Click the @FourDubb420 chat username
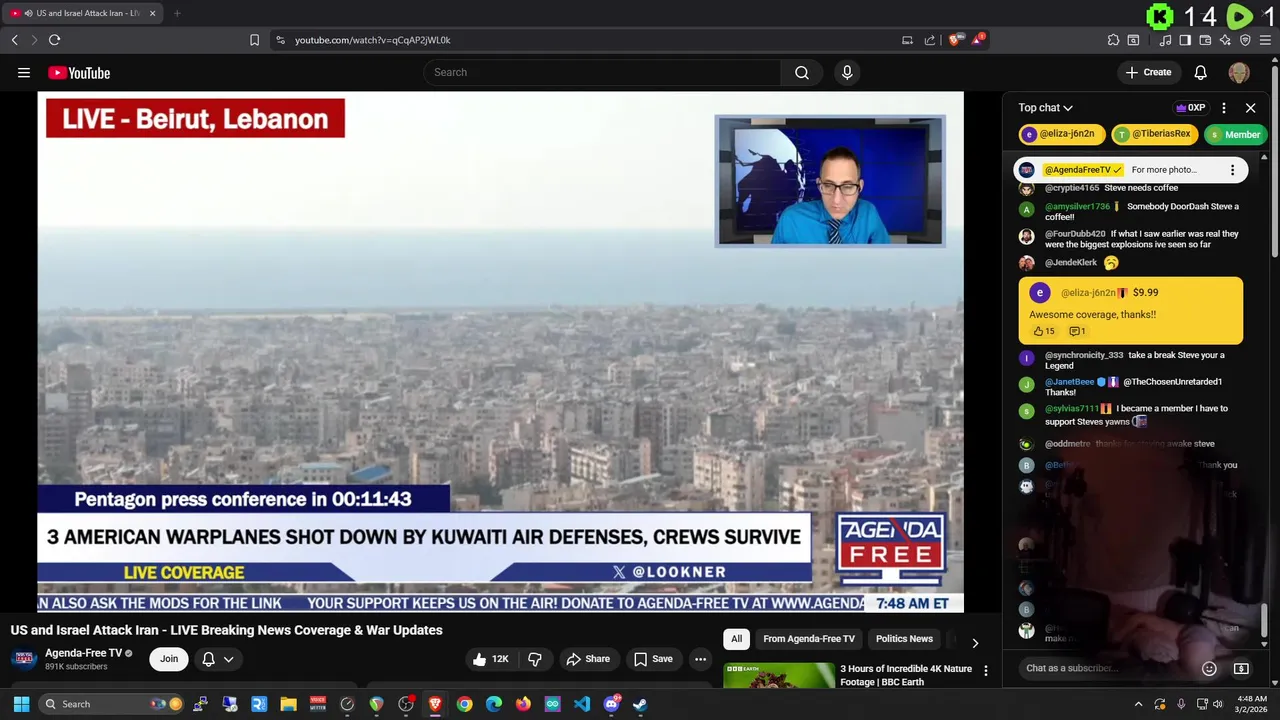Viewport: 1280px width, 720px height. (1075, 234)
